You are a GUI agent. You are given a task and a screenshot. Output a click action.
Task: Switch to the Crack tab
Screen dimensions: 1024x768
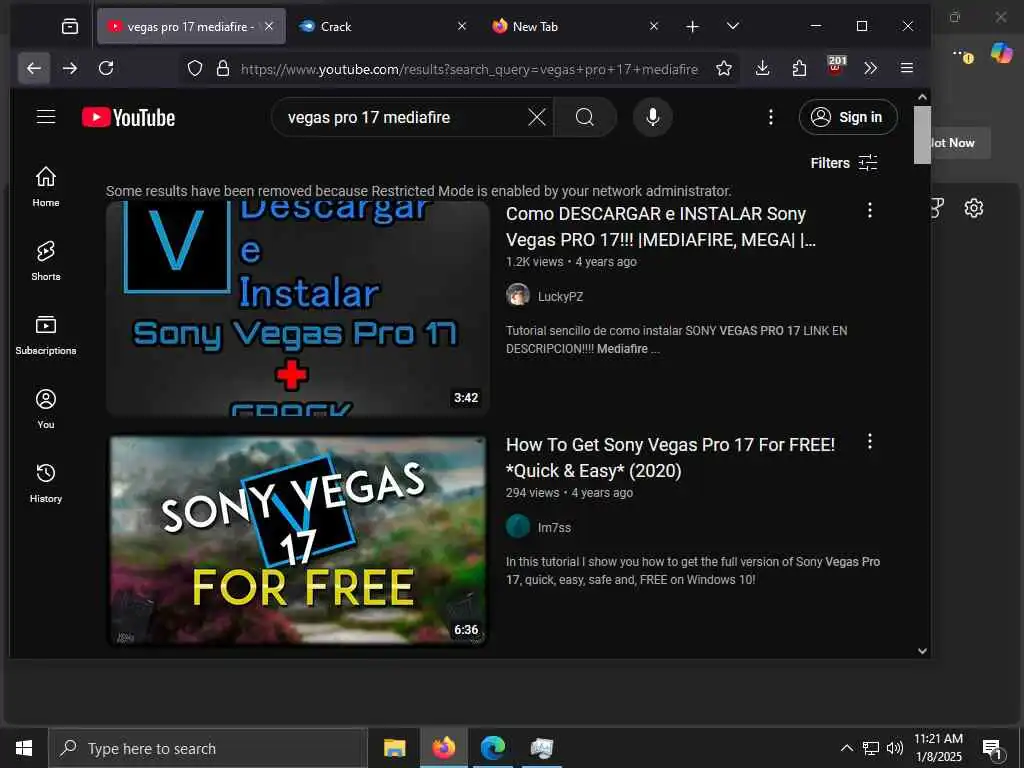(381, 26)
